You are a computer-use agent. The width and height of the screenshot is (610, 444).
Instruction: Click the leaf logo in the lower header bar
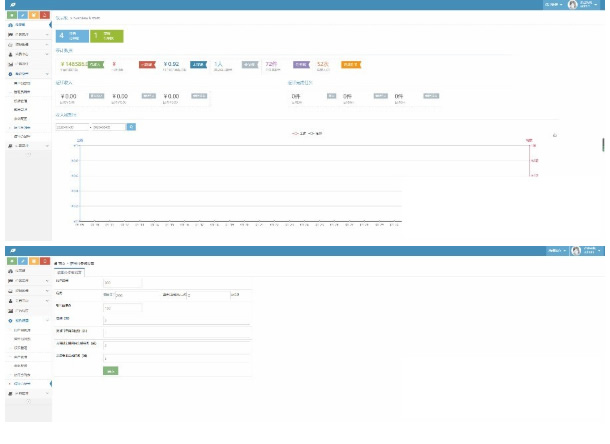(x=12, y=251)
